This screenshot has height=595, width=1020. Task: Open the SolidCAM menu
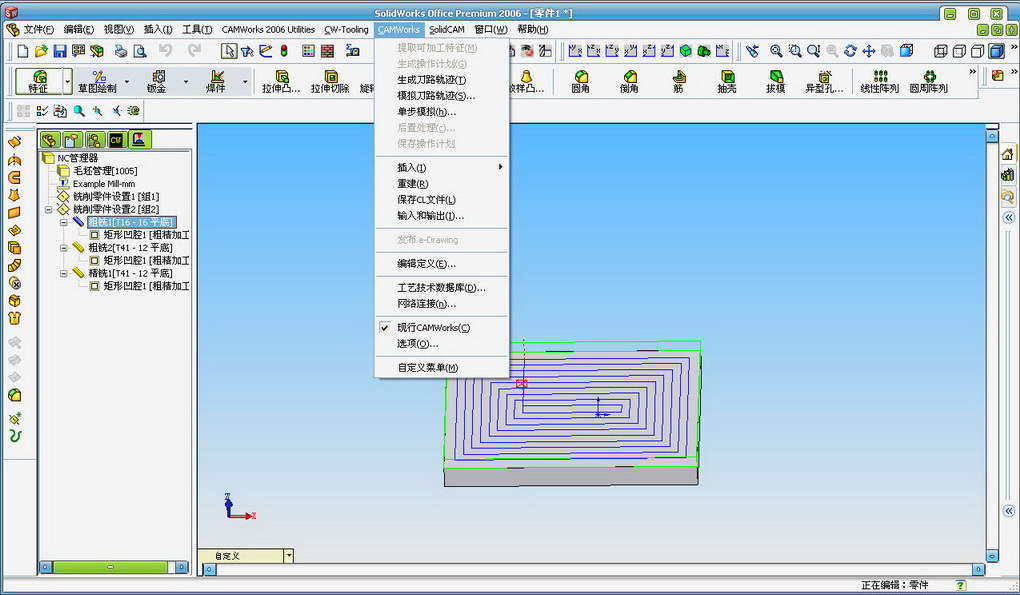(447, 29)
